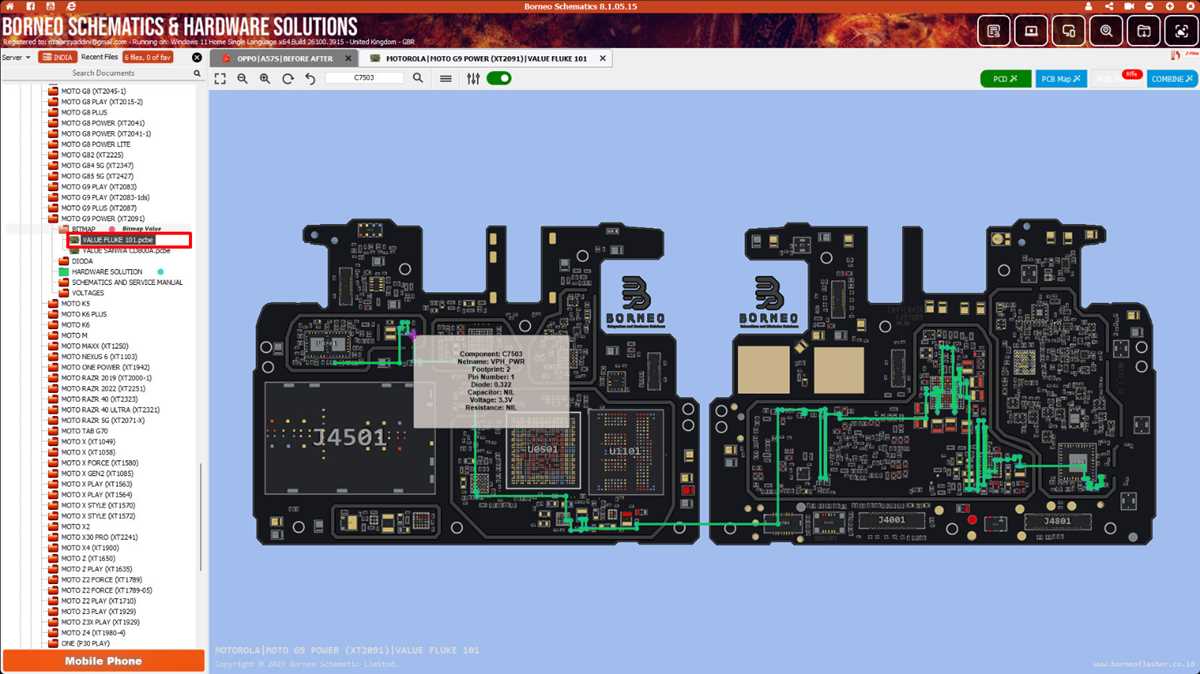Click the download folder icon in banner
Screen dimensions: 1200x674
pos(1144,31)
